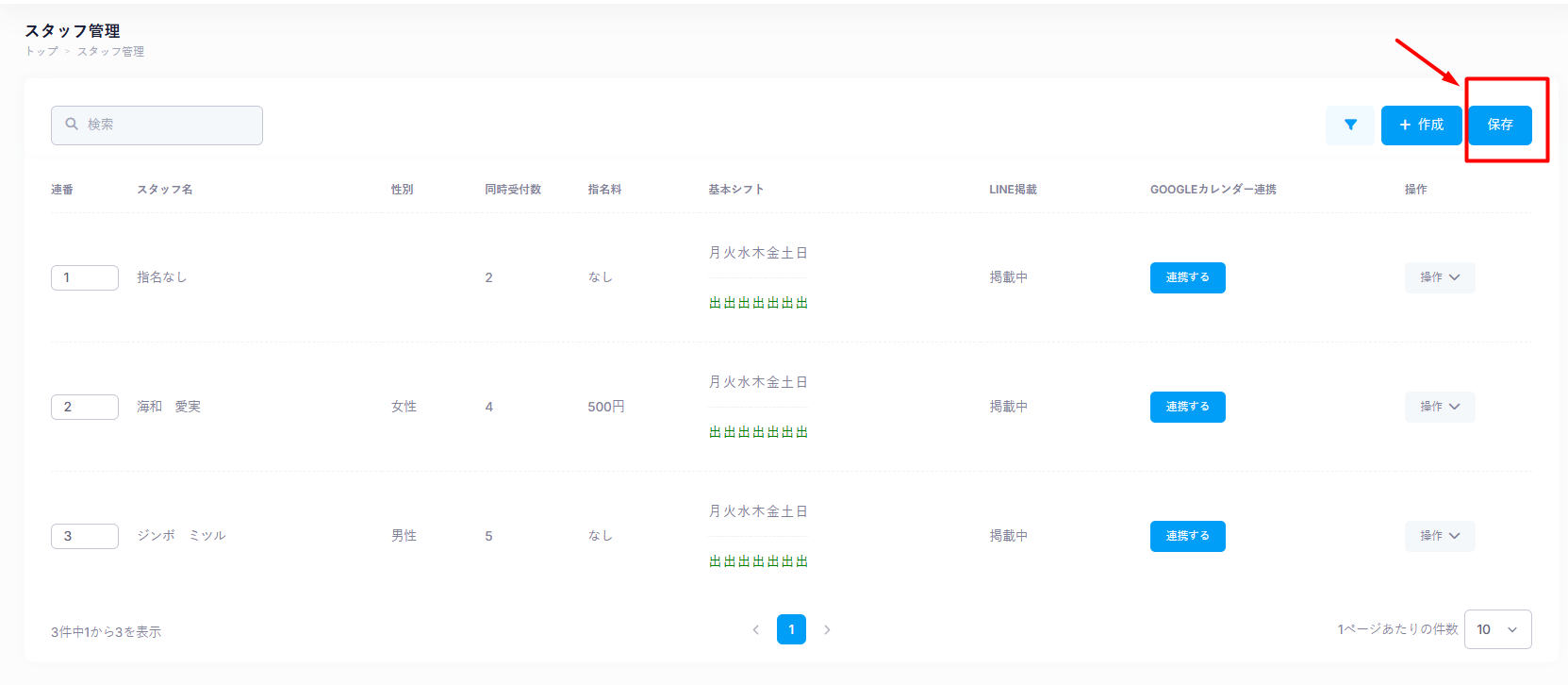Select page 1 in pagination
Viewport: 1568px width, 685px height.
[x=791, y=629]
